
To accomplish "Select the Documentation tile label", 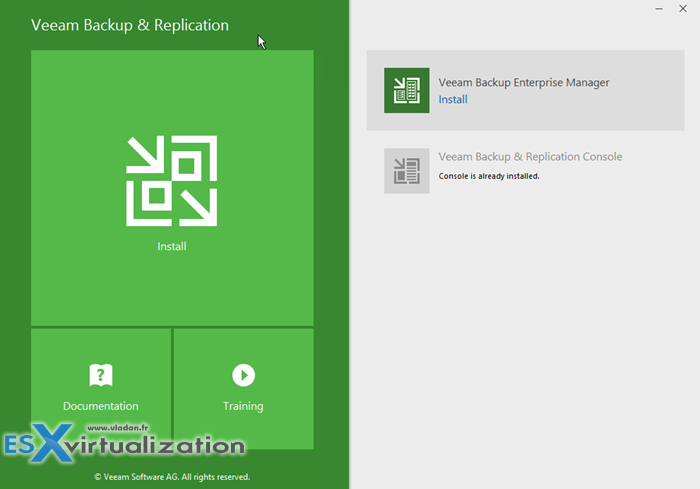I will 101,406.
